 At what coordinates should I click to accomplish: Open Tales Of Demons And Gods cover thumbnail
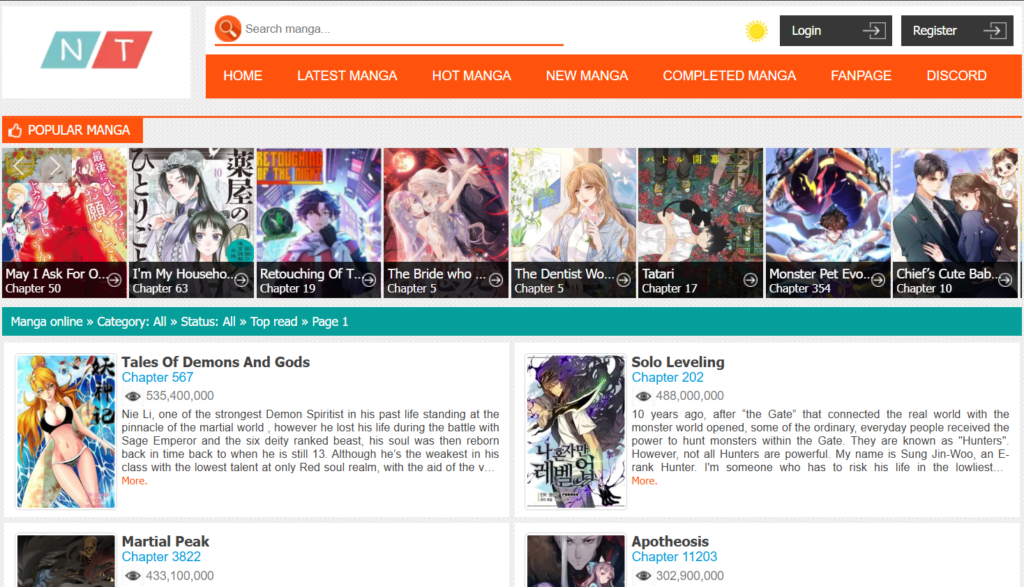tap(66, 431)
